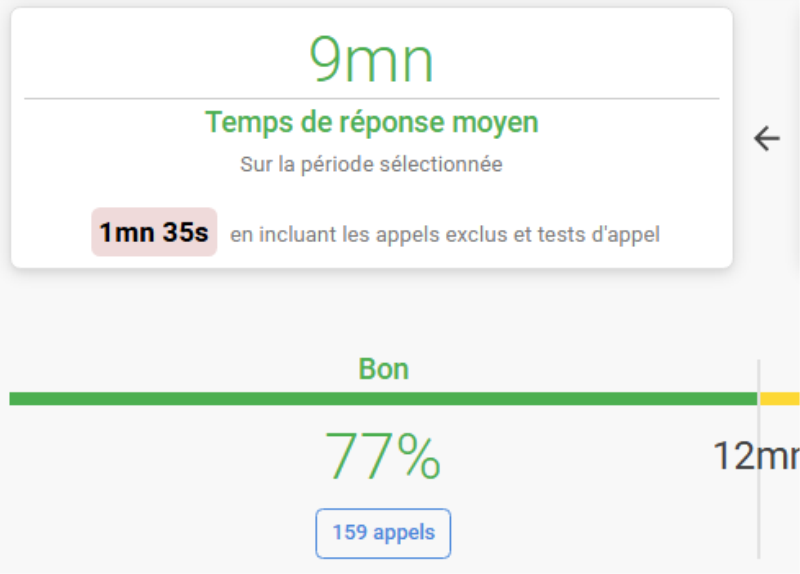Viewport: 800px width, 574px height.
Task: Click the back arrow icon
Action: pos(767,138)
